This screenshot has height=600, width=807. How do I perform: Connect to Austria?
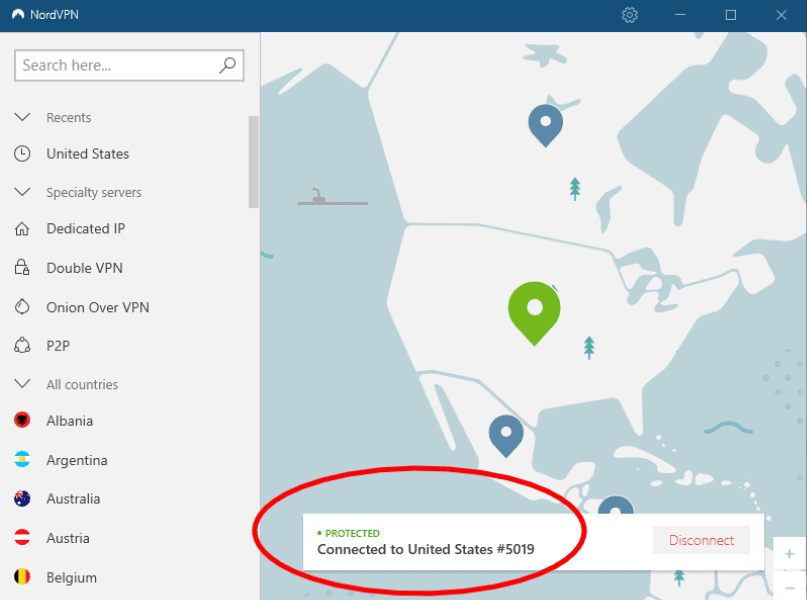pos(68,538)
